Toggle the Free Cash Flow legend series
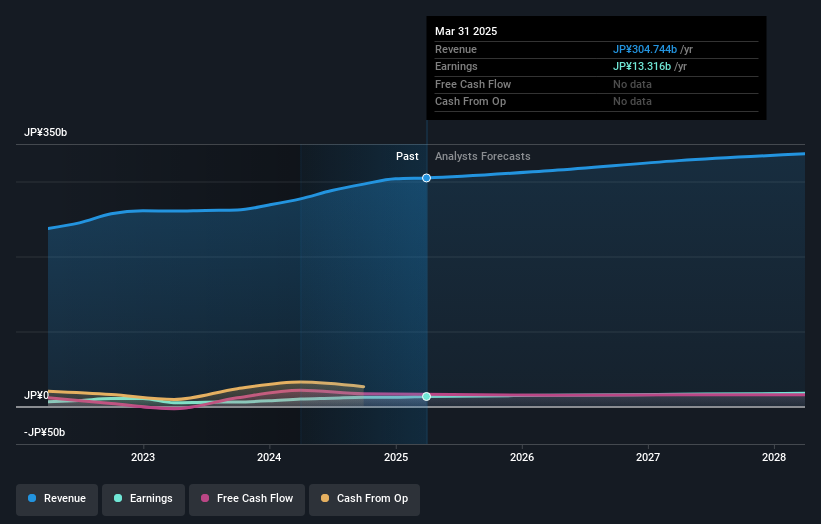This screenshot has height=524, width=821. click(247, 499)
